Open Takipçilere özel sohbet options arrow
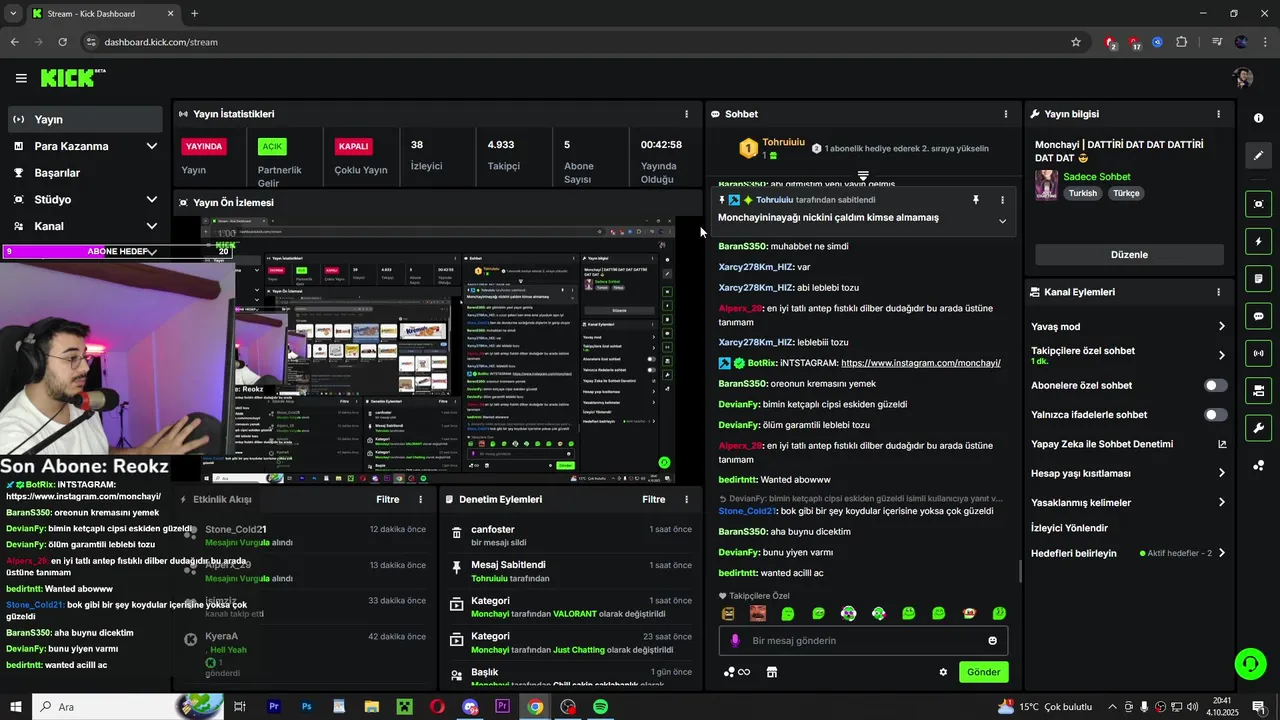Viewport: 1280px width, 720px height. [1221, 355]
